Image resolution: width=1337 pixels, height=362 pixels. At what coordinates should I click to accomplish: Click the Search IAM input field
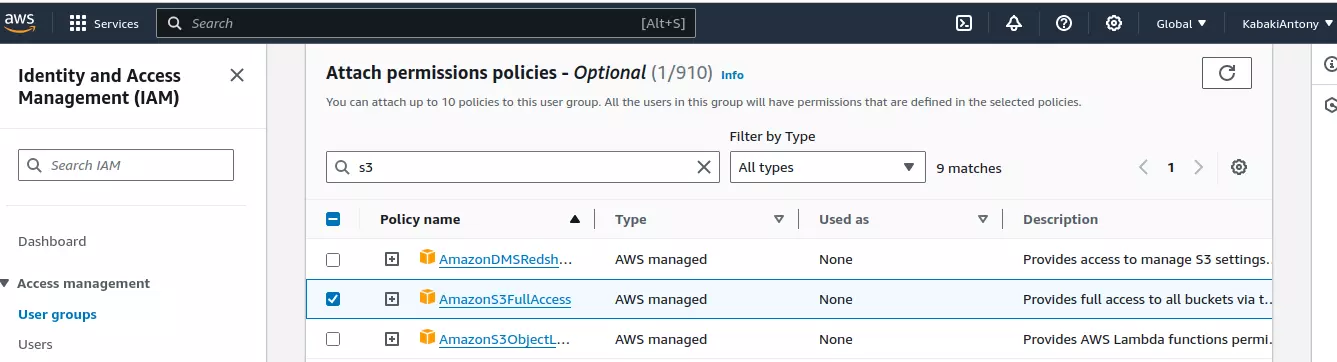pos(126,165)
